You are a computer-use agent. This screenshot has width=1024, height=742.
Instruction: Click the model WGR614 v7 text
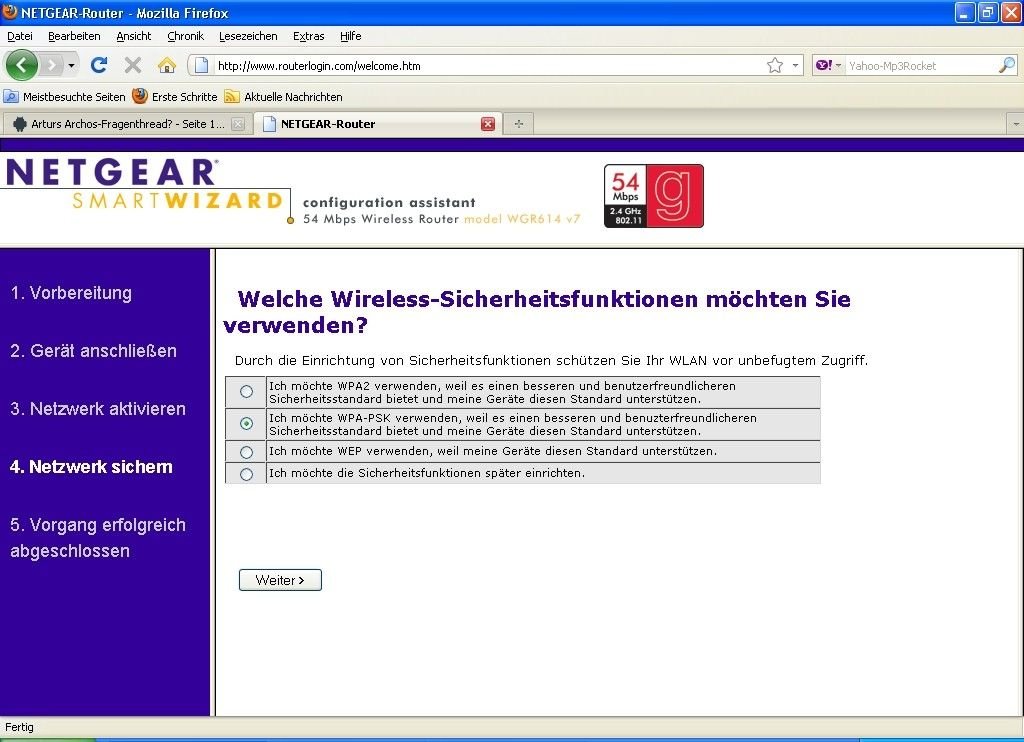click(522, 219)
